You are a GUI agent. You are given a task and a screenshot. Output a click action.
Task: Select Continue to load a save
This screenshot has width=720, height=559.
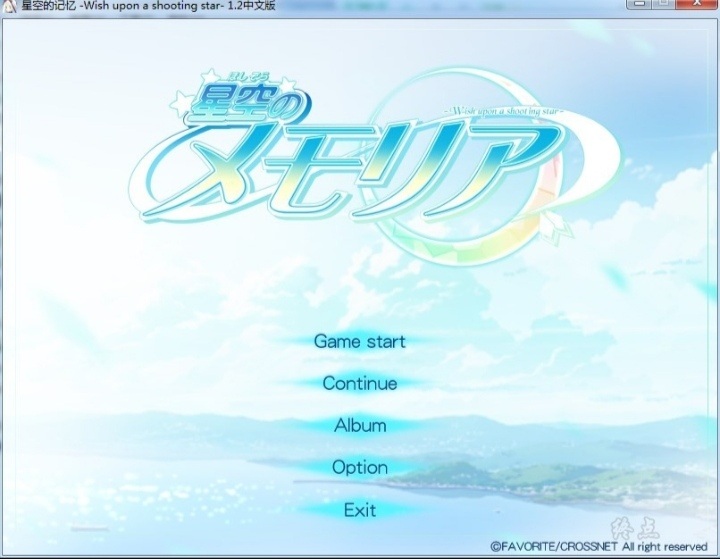359,383
